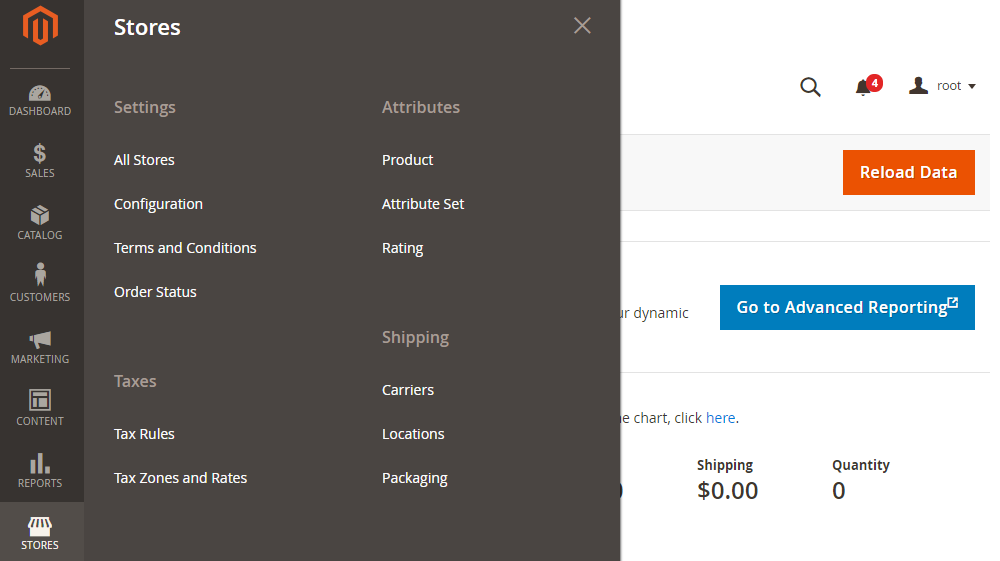Open Order Status settings
Screen dimensions: 1000x561
[155, 292]
